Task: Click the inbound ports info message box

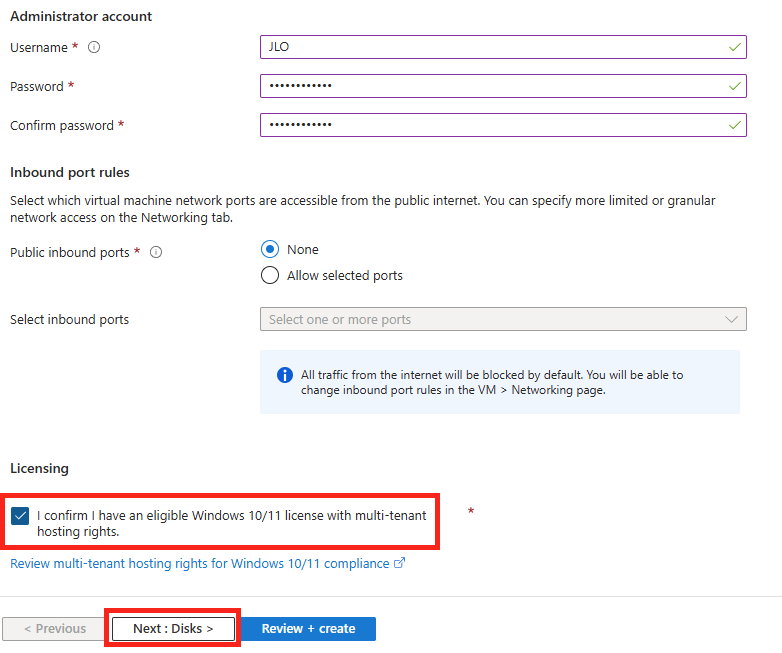Action: (x=500, y=382)
